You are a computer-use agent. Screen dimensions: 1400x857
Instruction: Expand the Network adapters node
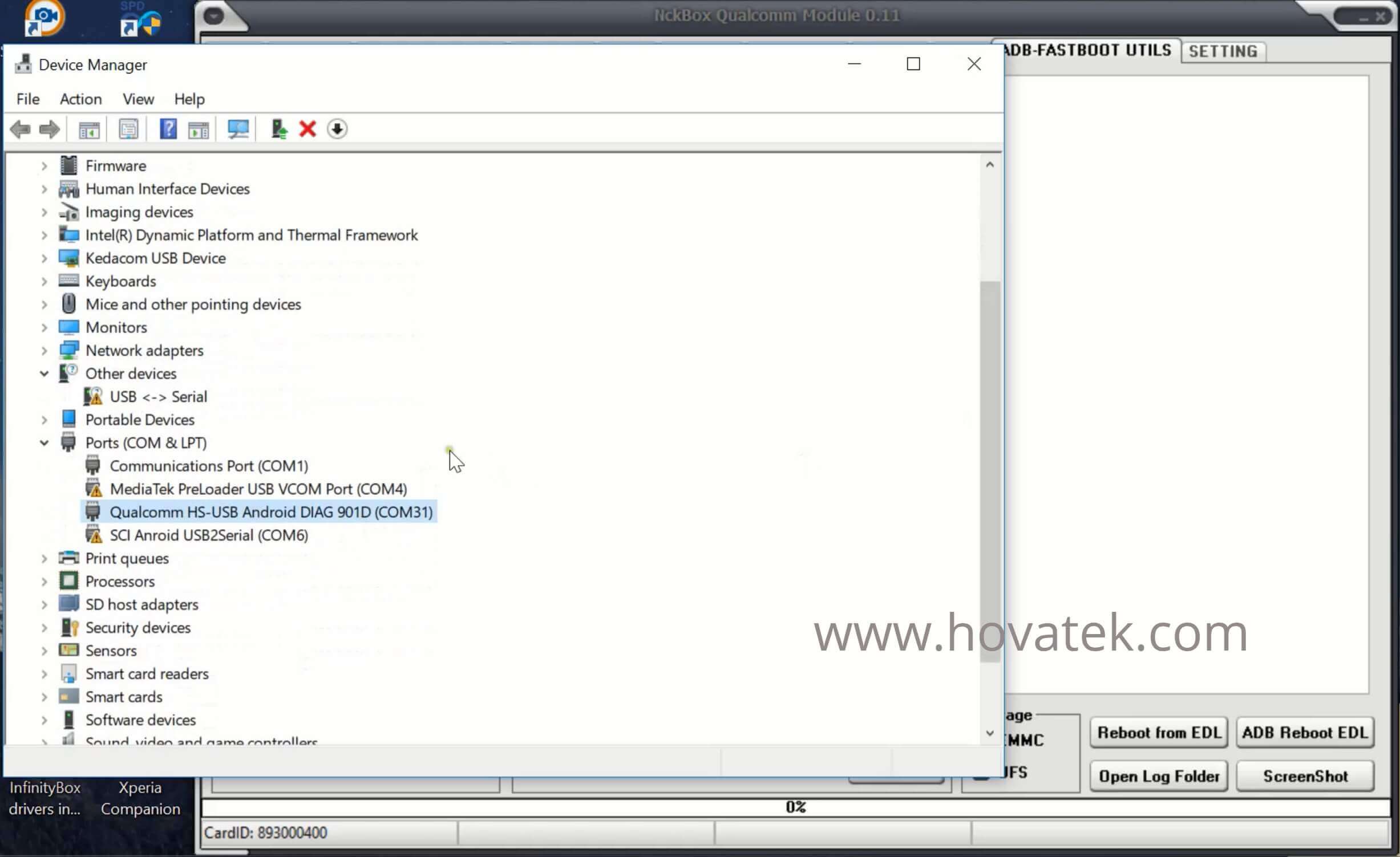[x=44, y=350]
